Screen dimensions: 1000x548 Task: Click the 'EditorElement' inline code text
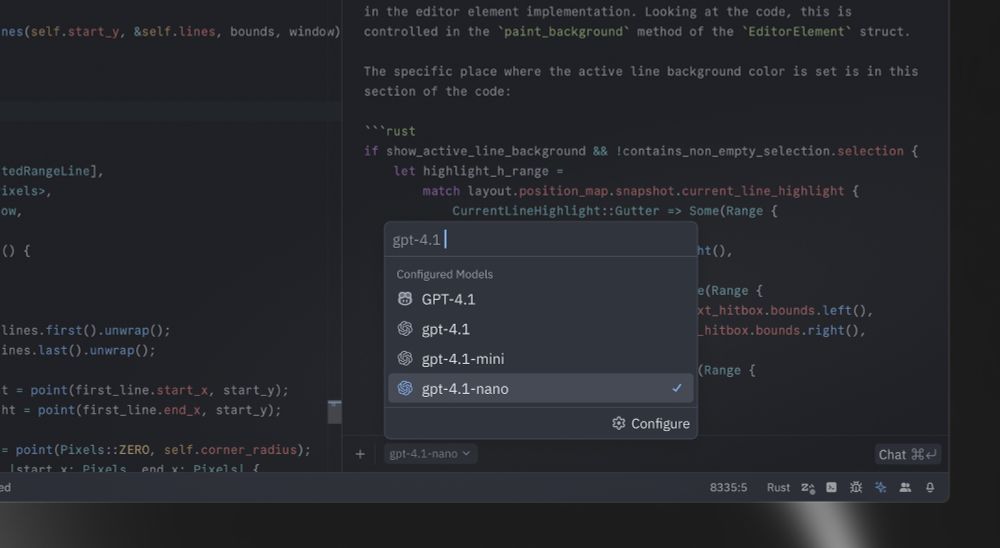pyautogui.click(x=795, y=31)
